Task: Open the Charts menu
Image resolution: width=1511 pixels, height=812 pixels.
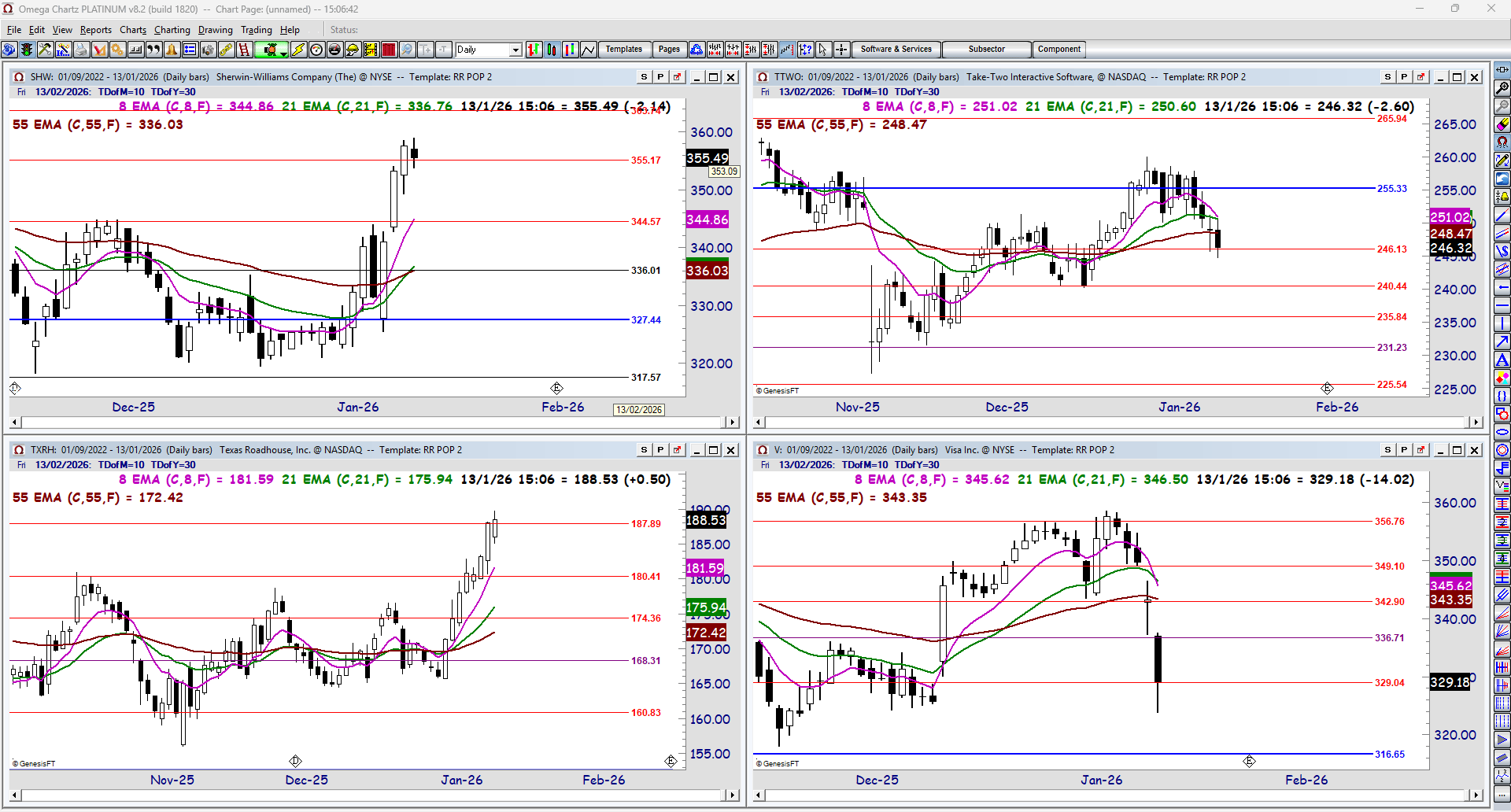Action: pos(133,30)
